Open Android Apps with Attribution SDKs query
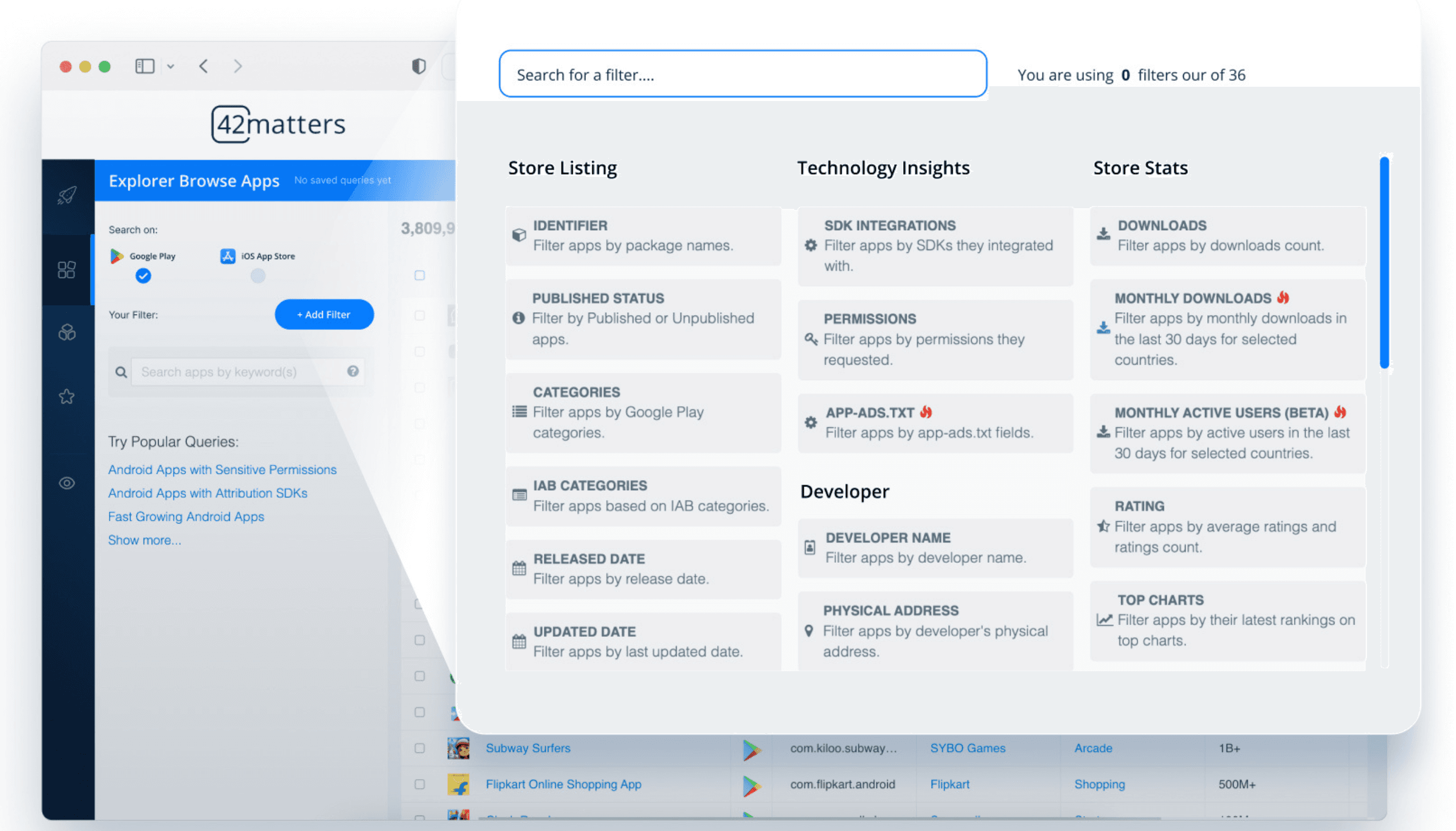This screenshot has width=1456, height=831. click(x=208, y=493)
